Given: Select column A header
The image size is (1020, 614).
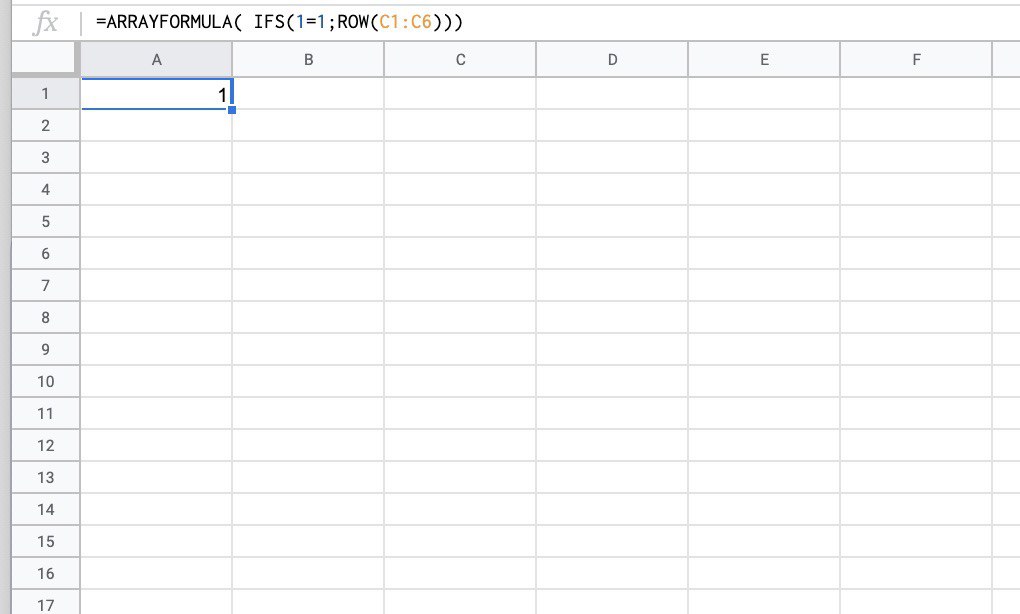Looking at the screenshot, I should pos(156,60).
